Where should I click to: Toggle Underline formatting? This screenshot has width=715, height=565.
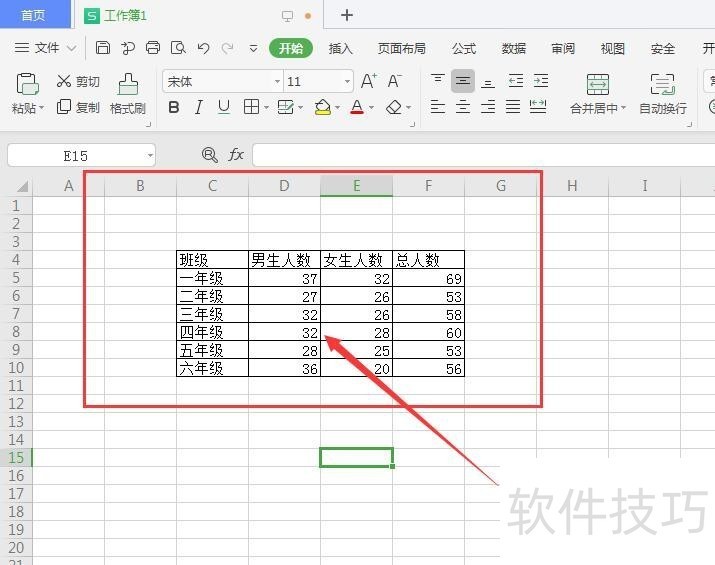point(223,108)
